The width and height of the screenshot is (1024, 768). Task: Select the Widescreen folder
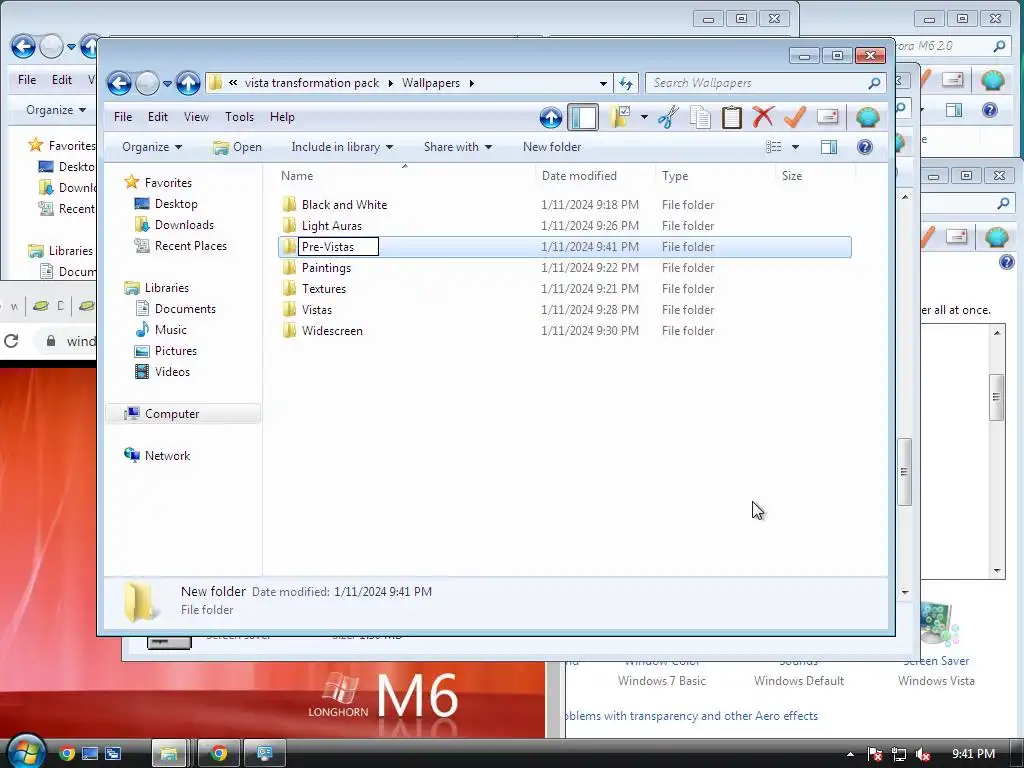click(332, 330)
